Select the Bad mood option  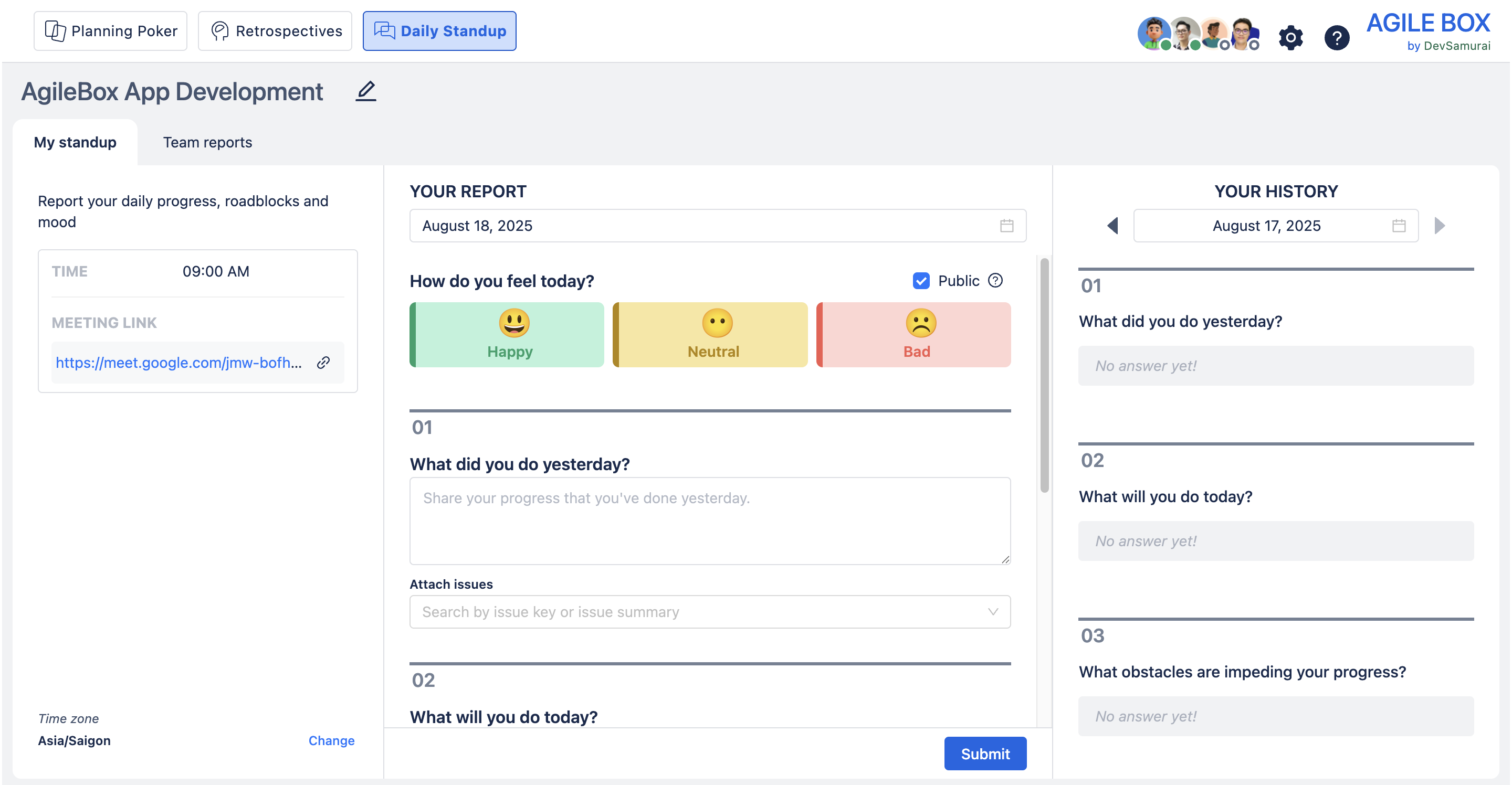(913, 334)
